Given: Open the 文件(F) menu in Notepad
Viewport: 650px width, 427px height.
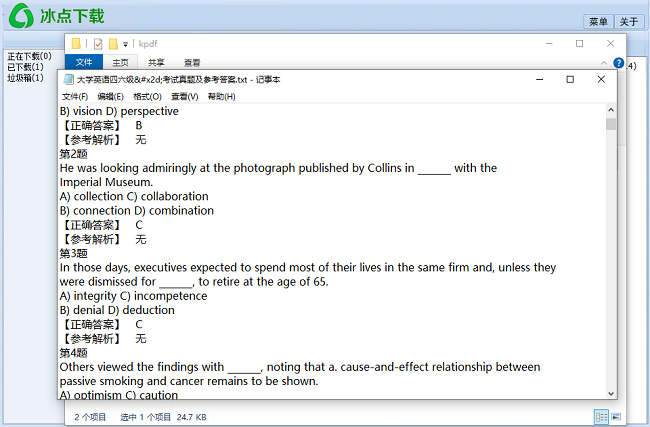Looking at the screenshot, I should click(x=75, y=96).
